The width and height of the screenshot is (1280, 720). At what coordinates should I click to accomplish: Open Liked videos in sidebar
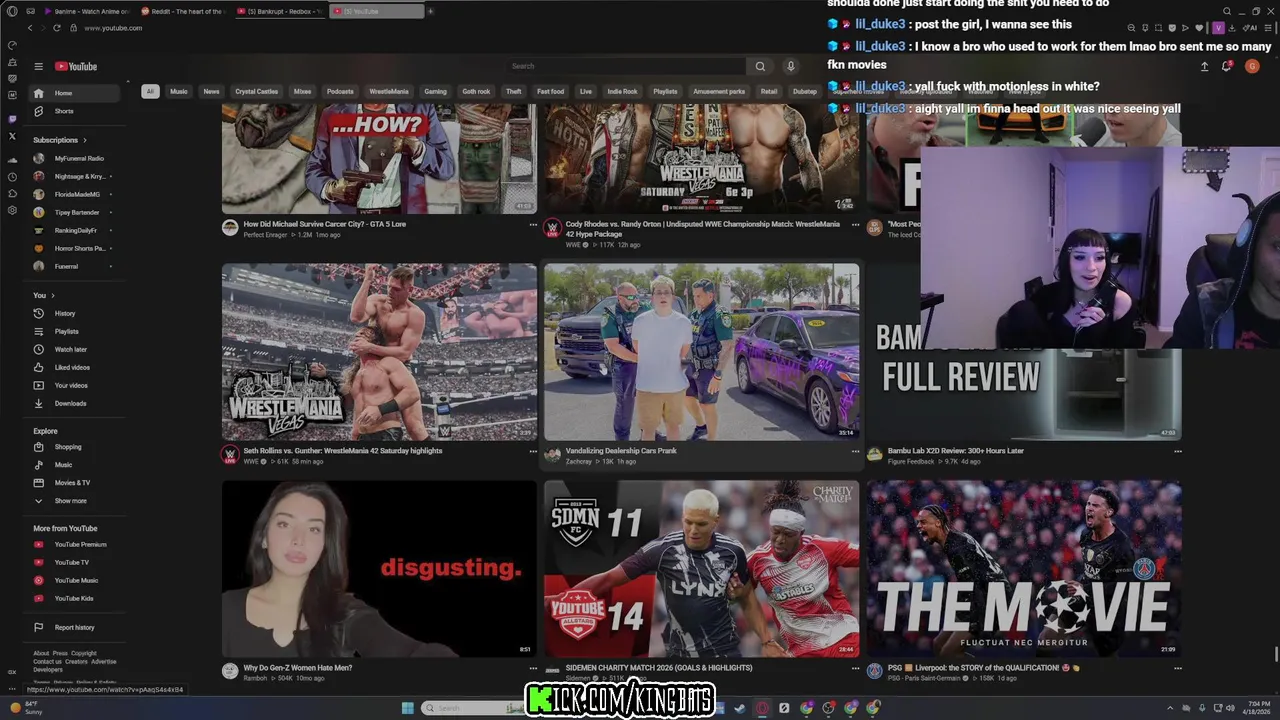pyautogui.click(x=73, y=367)
